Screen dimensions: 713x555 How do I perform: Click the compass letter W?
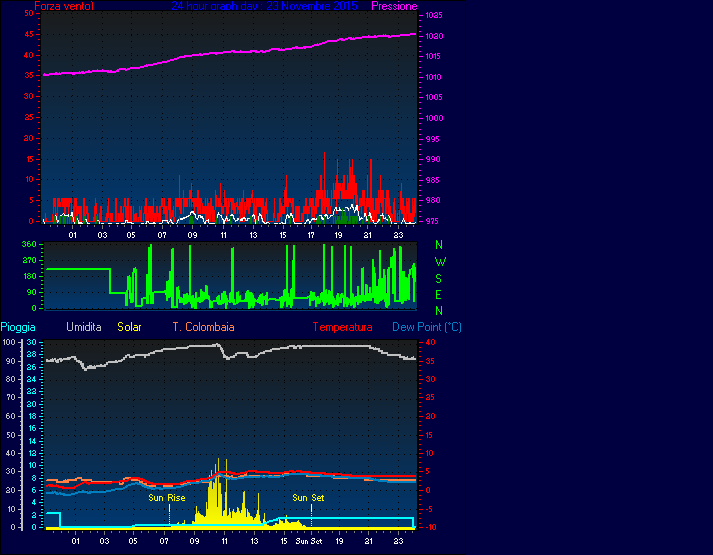click(x=440, y=262)
